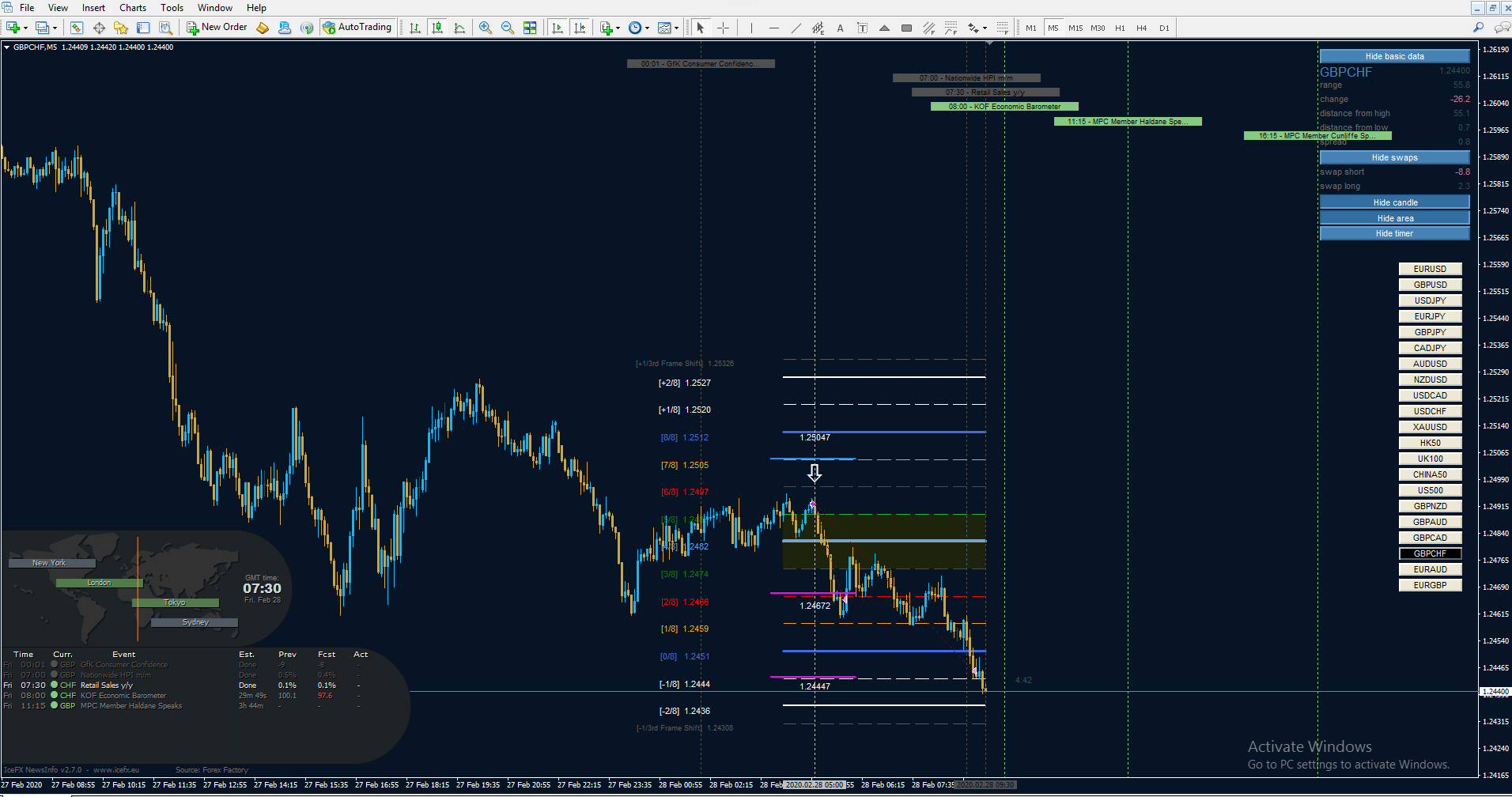Click the New Chart toolbar icon
The height and width of the screenshot is (797, 1512).
13,28
